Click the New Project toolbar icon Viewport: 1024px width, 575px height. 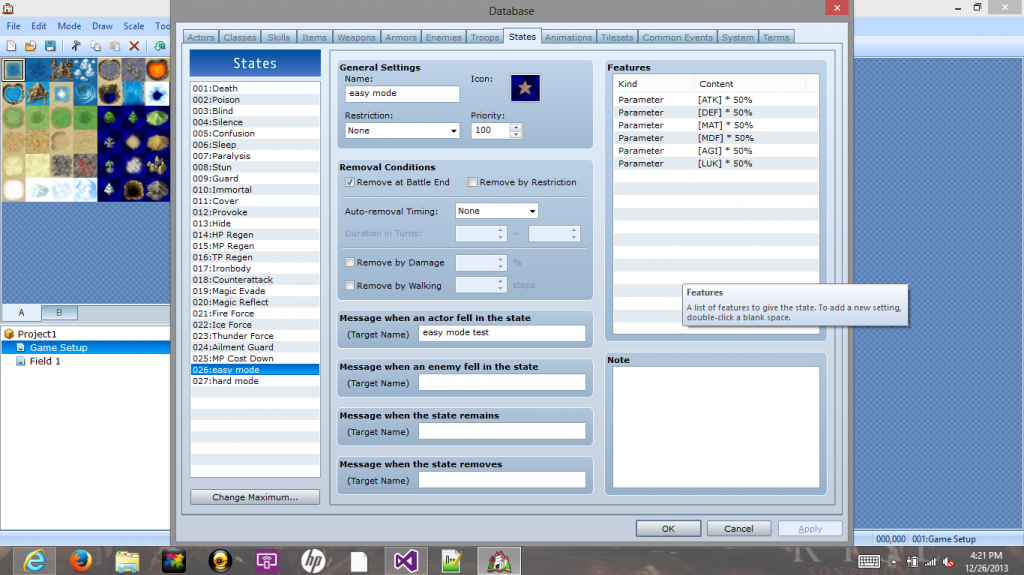tap(11, 46)
